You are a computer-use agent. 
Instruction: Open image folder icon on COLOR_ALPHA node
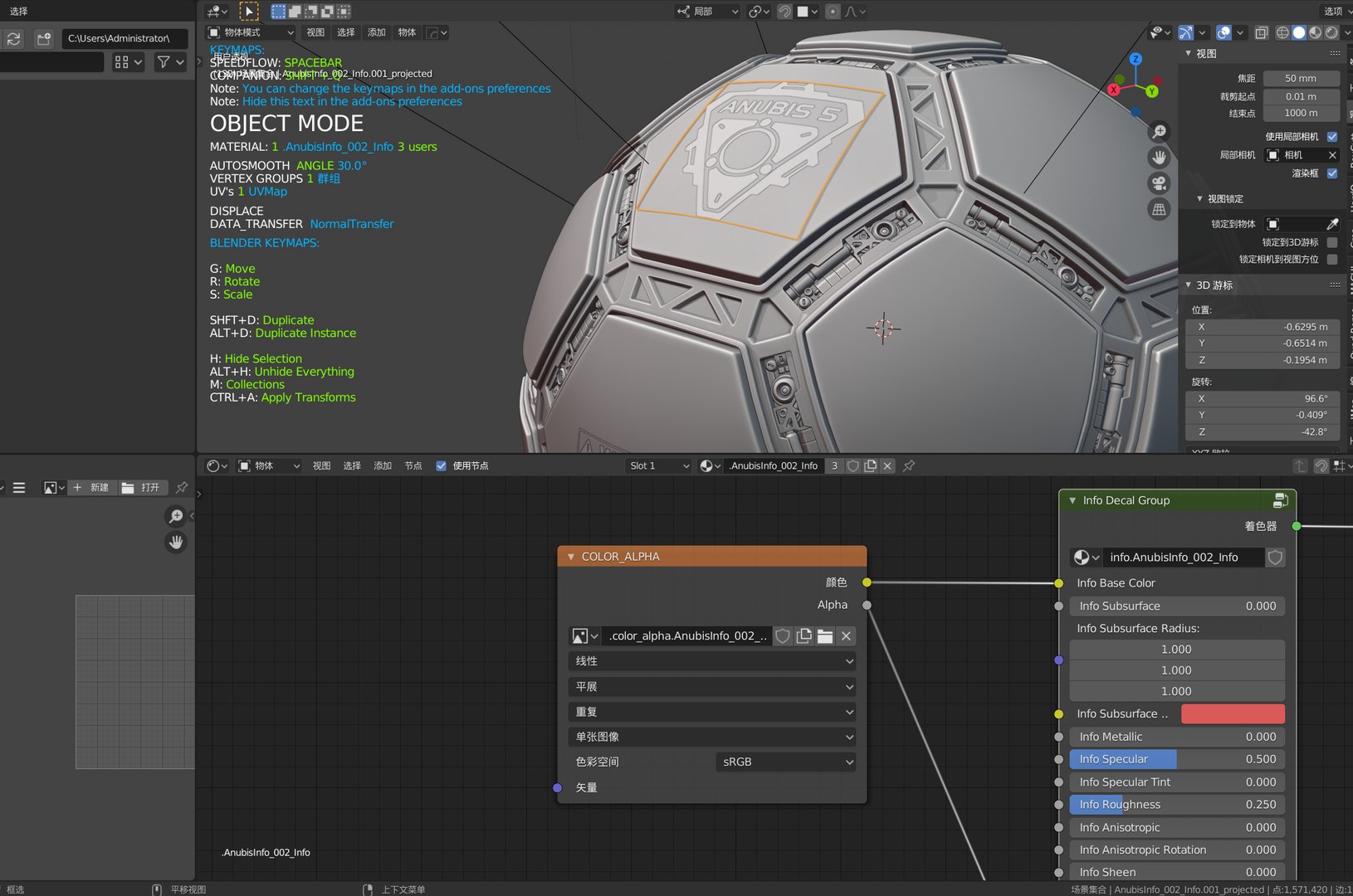[825, 636]
